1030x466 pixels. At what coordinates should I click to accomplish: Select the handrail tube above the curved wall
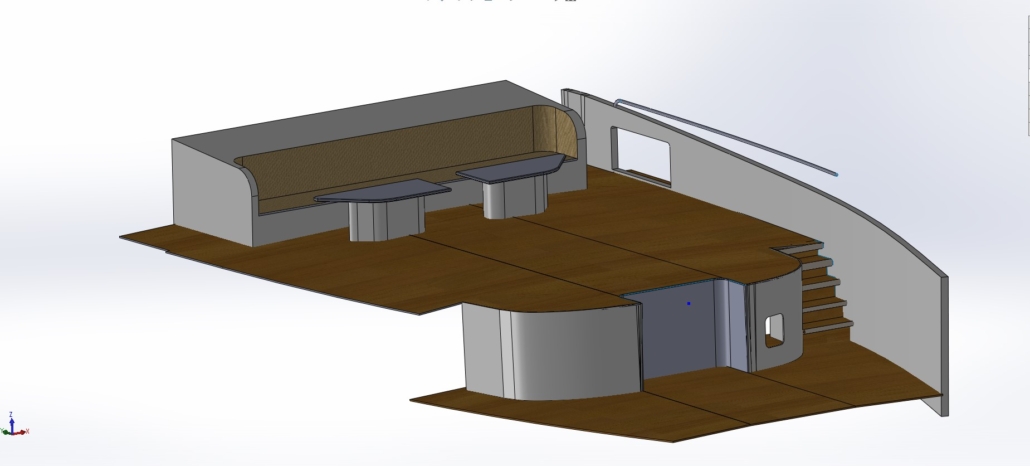pos(720,133)
